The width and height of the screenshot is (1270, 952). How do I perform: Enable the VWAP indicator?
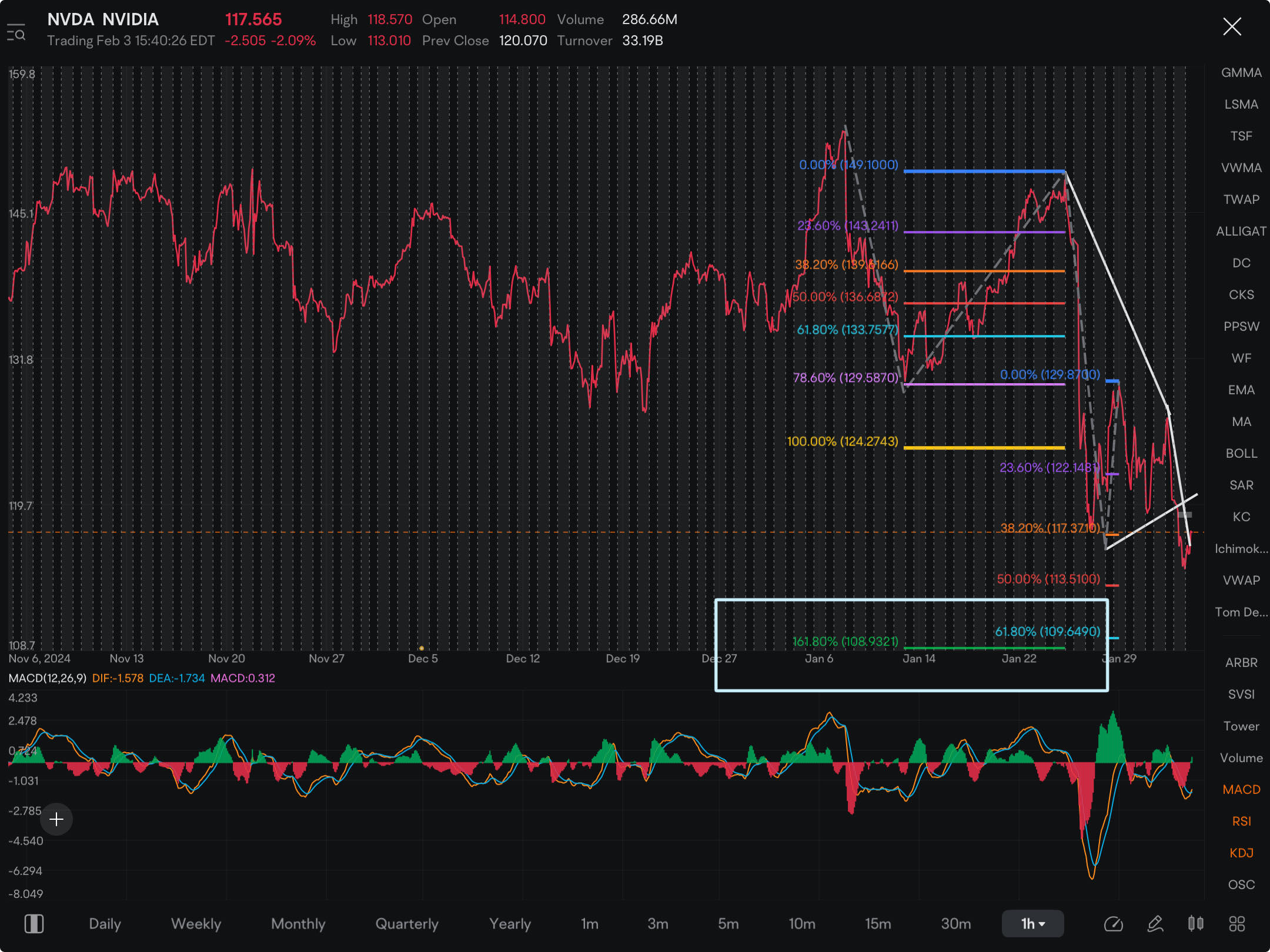[1241, 581]
